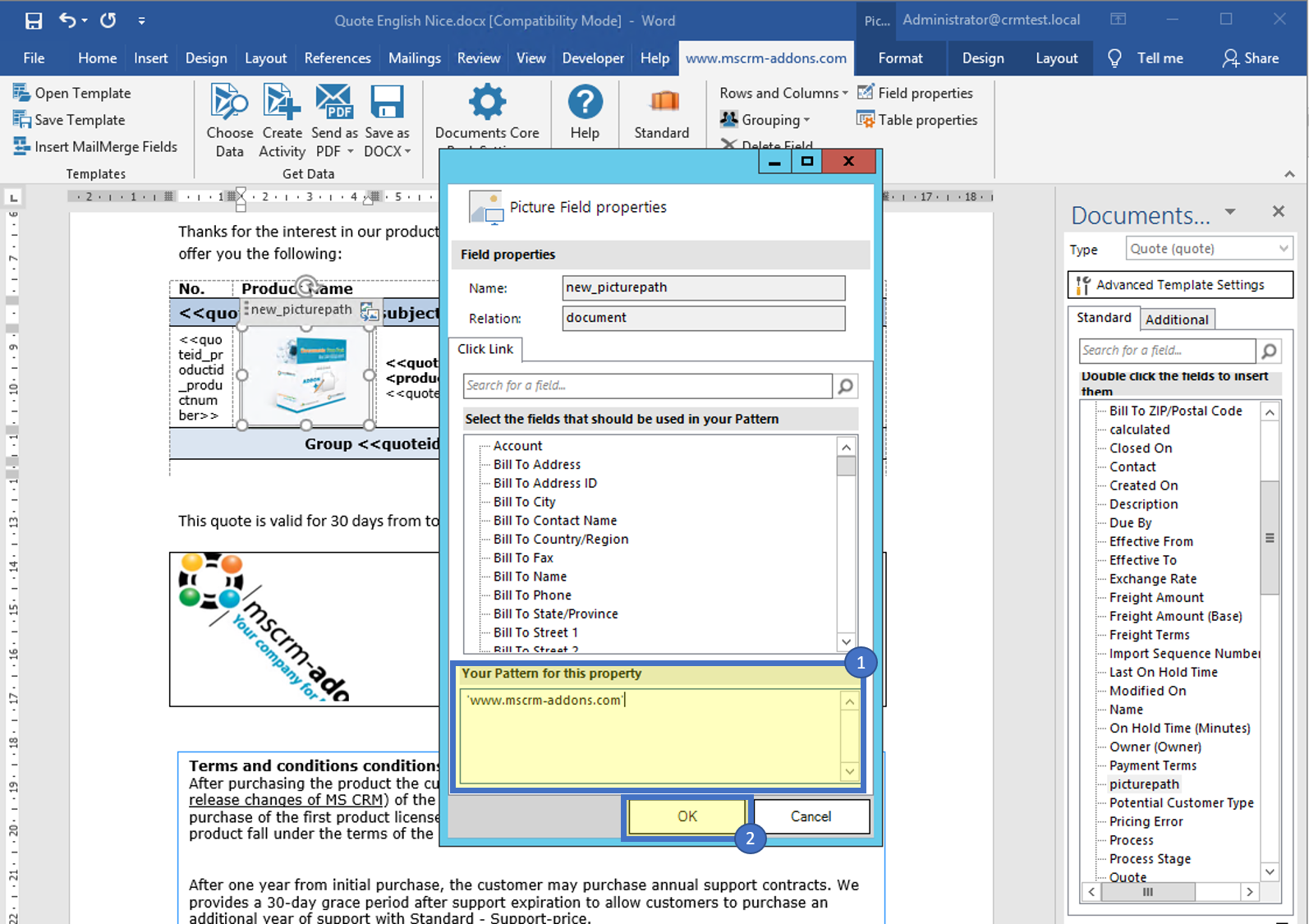Click Documents Core gear icon

[x=487, y=102]
